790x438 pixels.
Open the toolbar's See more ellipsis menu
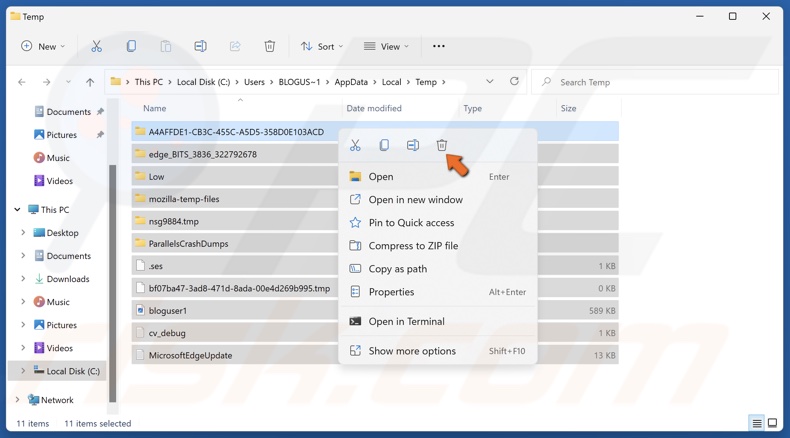(439, 46)
